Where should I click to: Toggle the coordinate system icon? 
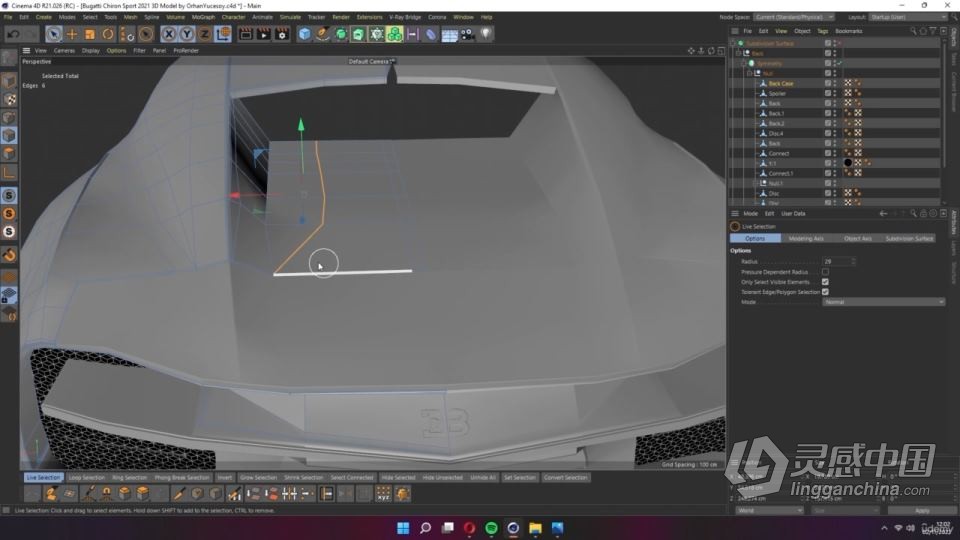[x=223, y=34]
